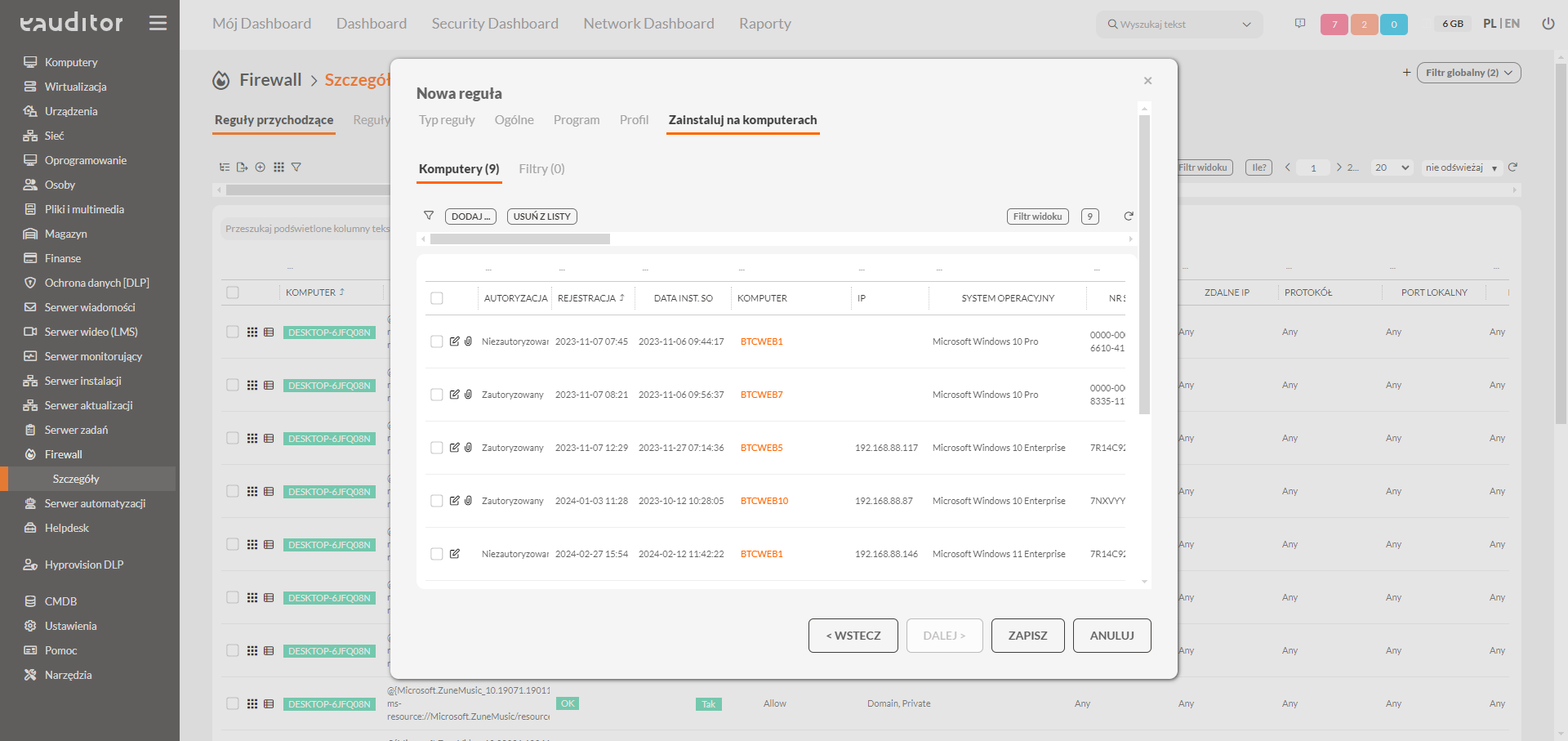Open Security Dashboard in top navigation

495,24
